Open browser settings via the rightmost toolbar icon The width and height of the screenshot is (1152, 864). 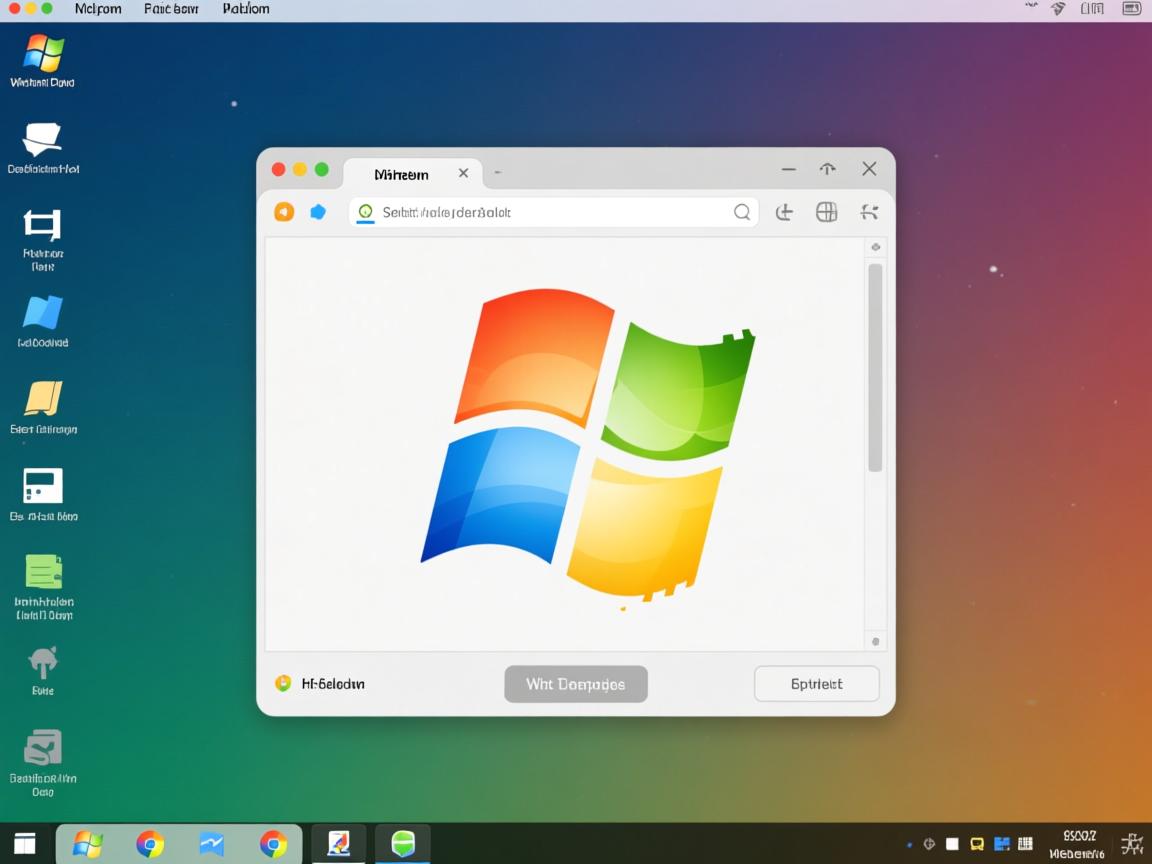pyautogui.click(x=869, y=212)
